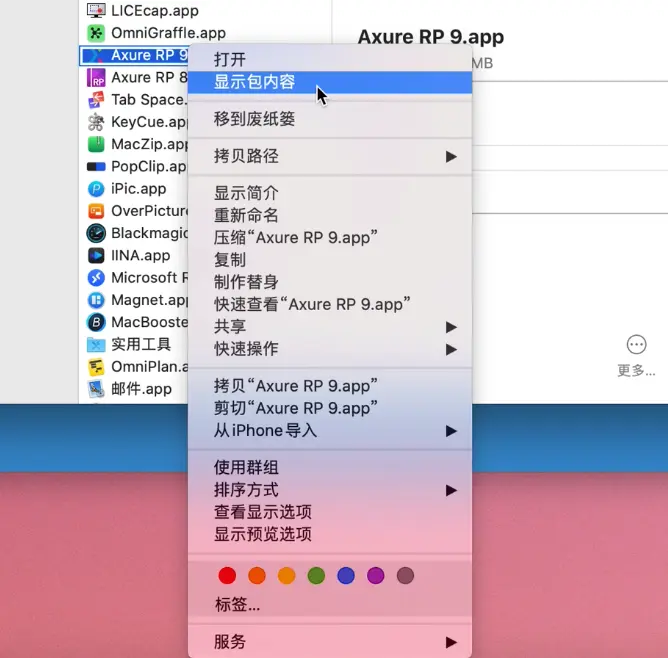Viewport: 668px width, 658px height.
Task: Choose 复制 menu entry
Action: 330,260
